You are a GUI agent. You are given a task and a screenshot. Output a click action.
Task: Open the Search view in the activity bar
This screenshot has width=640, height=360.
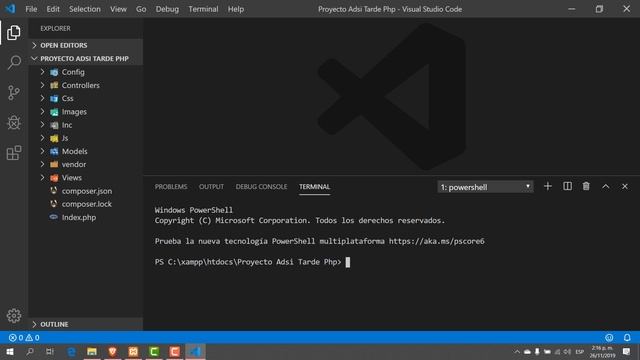coord(13,62)
